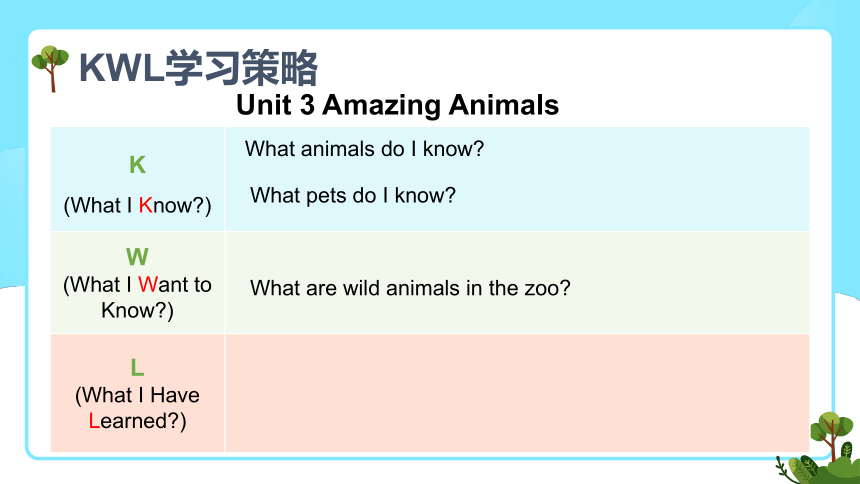This screenshot has width=860, height=484.
Task: Click the red W in Want
Action: tap(148, 285)
